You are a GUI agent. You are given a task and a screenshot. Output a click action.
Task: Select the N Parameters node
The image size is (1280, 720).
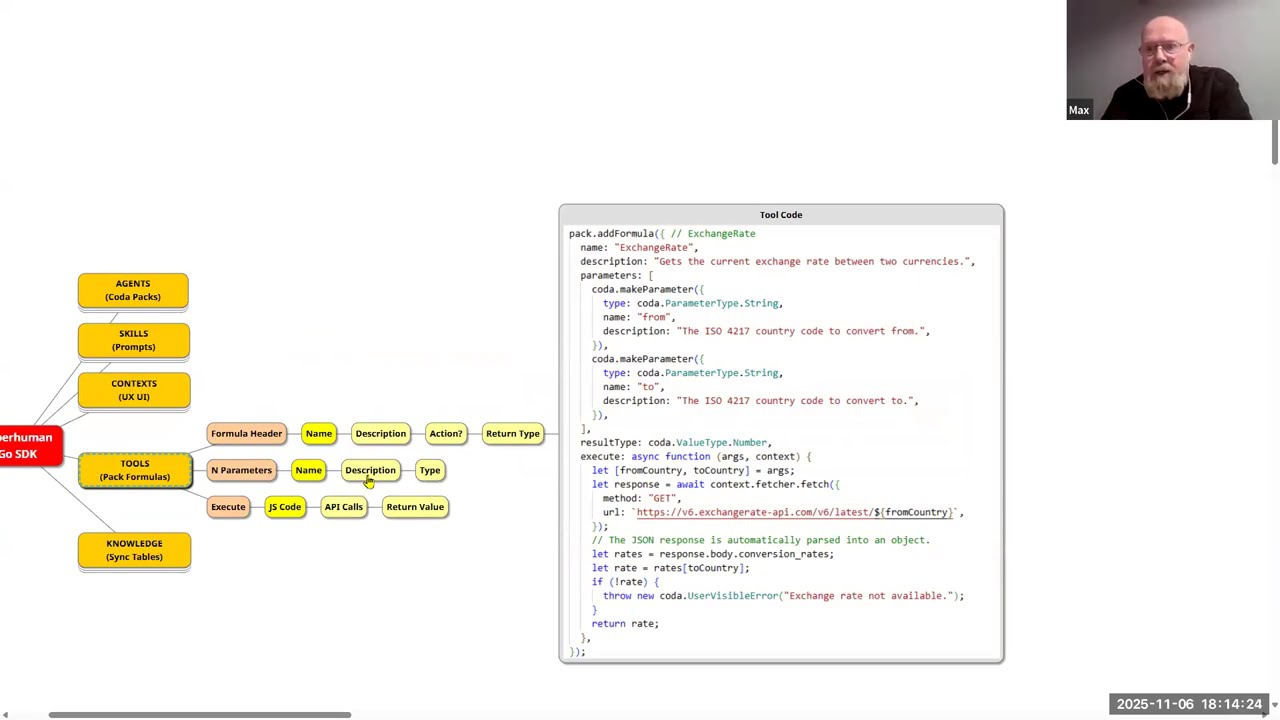pyautogui.click(x=241, y=470)
